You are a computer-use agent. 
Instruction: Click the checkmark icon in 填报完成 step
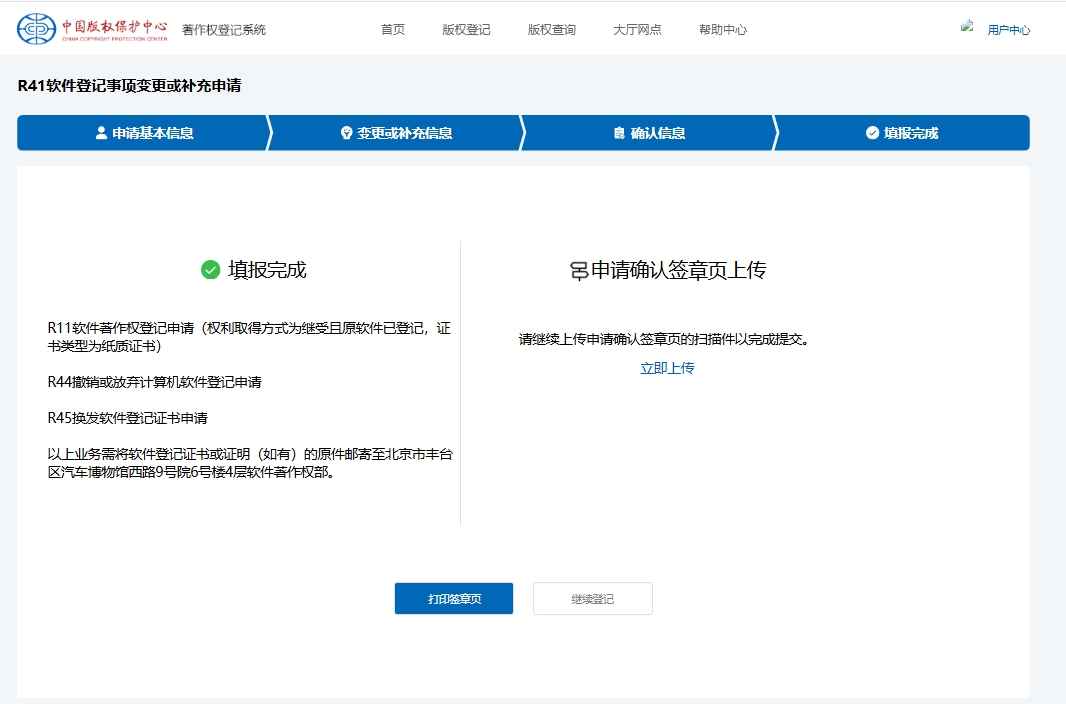872,133
